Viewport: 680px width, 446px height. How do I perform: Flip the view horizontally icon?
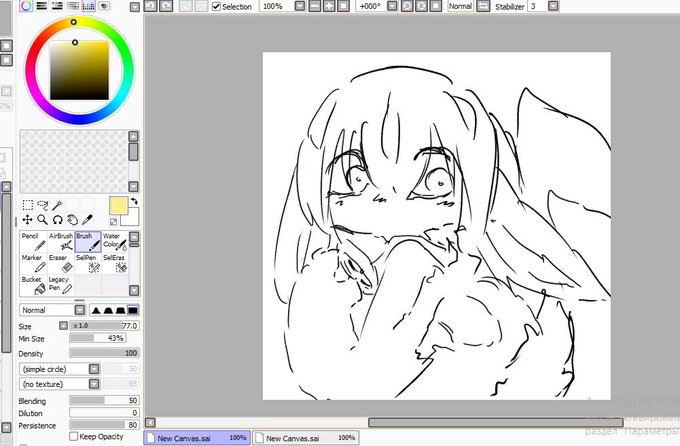(482, 6)
